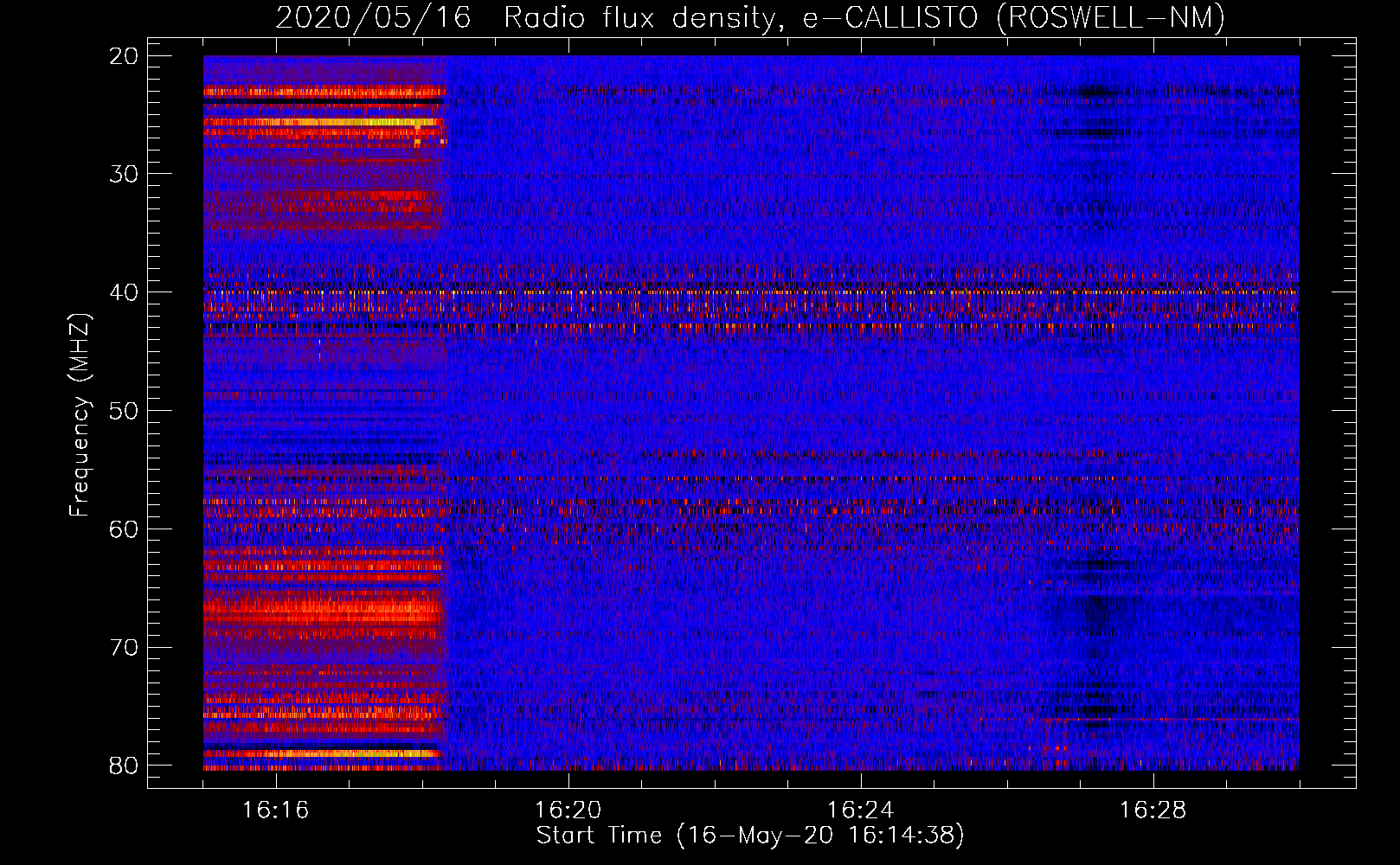Click the 40 frequency tick label
The height and width of the screenshot is (865, 1400).
(x=125, y=292)
